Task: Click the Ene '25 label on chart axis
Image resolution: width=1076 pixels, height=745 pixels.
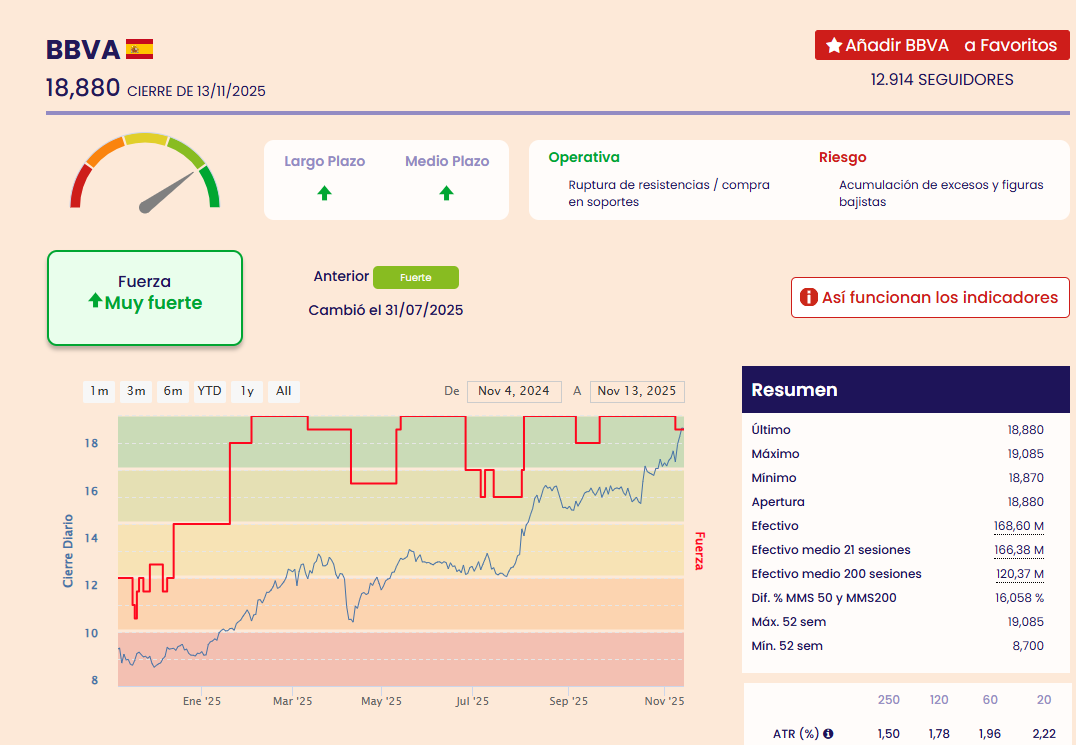Action: (x=202, y=701)
